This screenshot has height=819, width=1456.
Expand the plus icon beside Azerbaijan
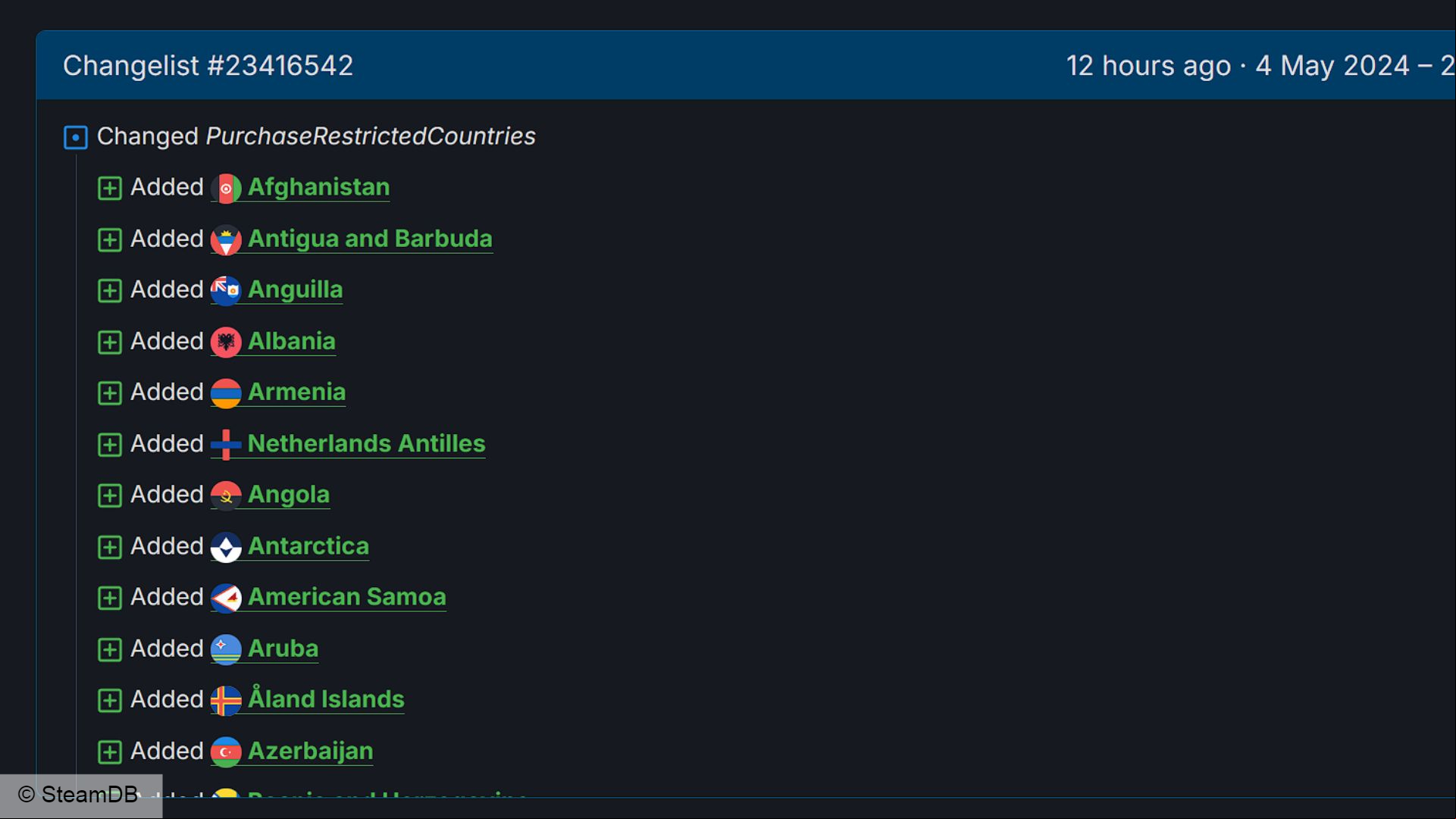click(x=110, y=752)
